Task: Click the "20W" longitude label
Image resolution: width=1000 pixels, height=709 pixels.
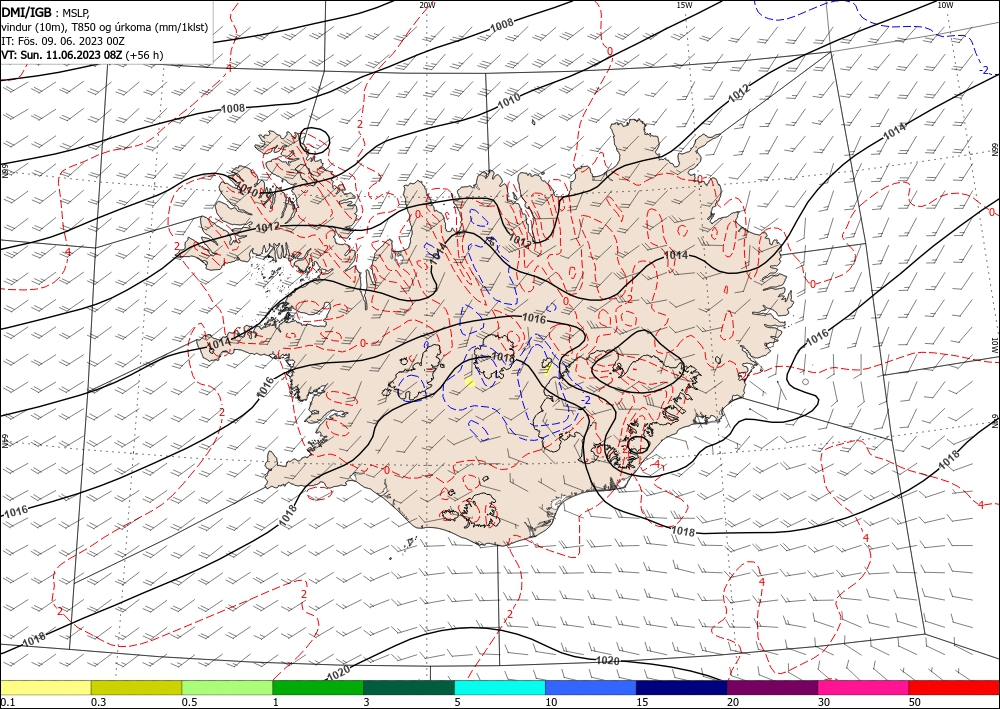Action: (427, 5)
